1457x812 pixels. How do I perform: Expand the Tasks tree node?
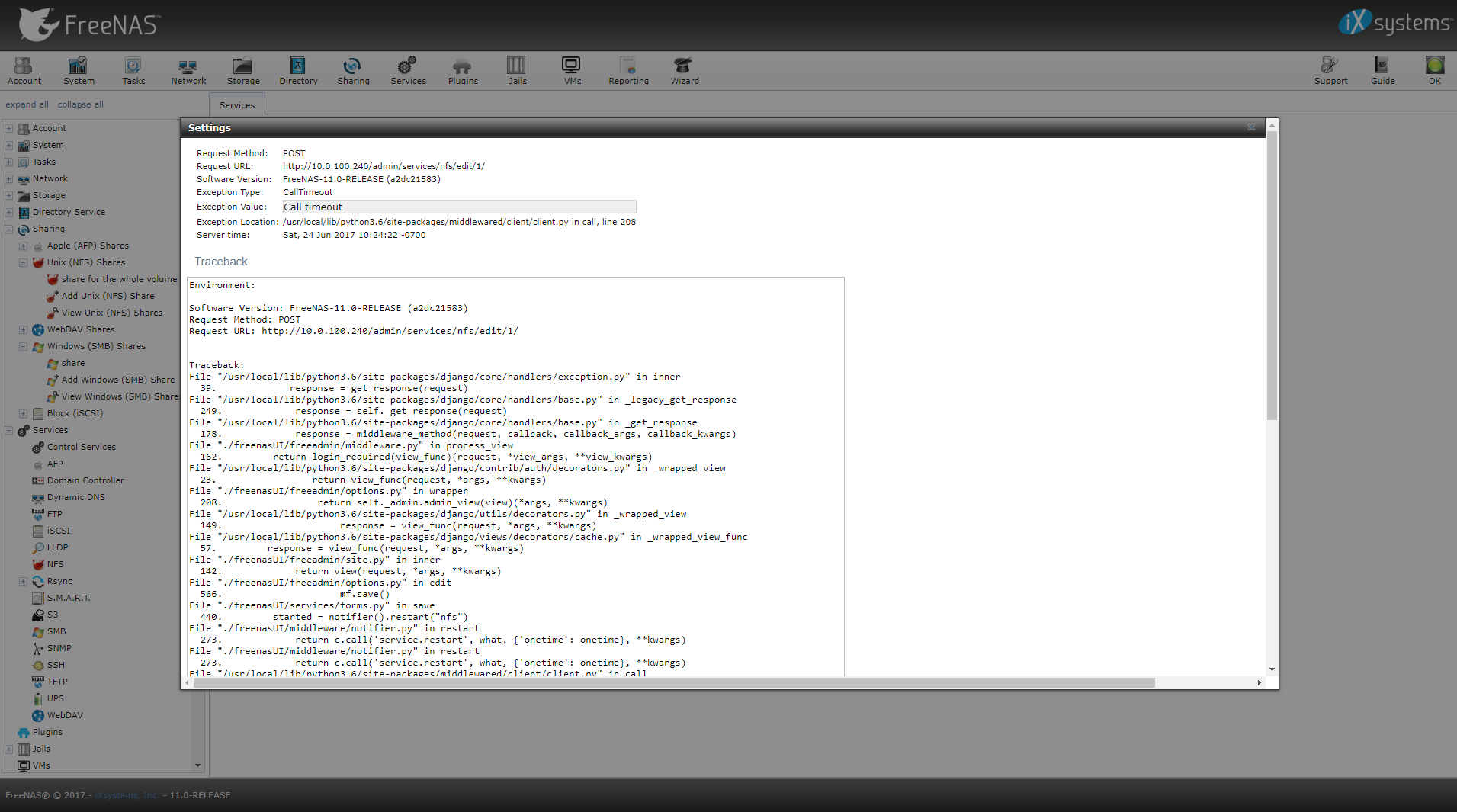[x=8, y=162]
